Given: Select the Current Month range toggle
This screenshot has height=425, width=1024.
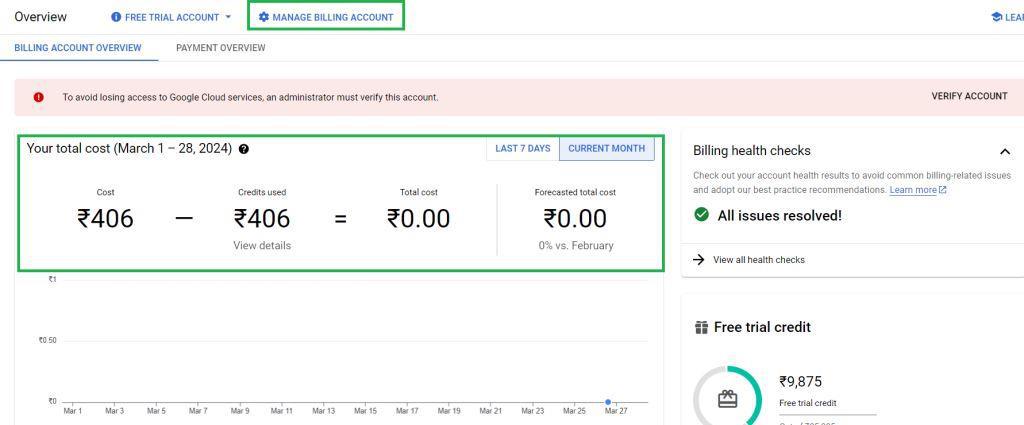Looking at the screenshot, I should tap(606, 149).
